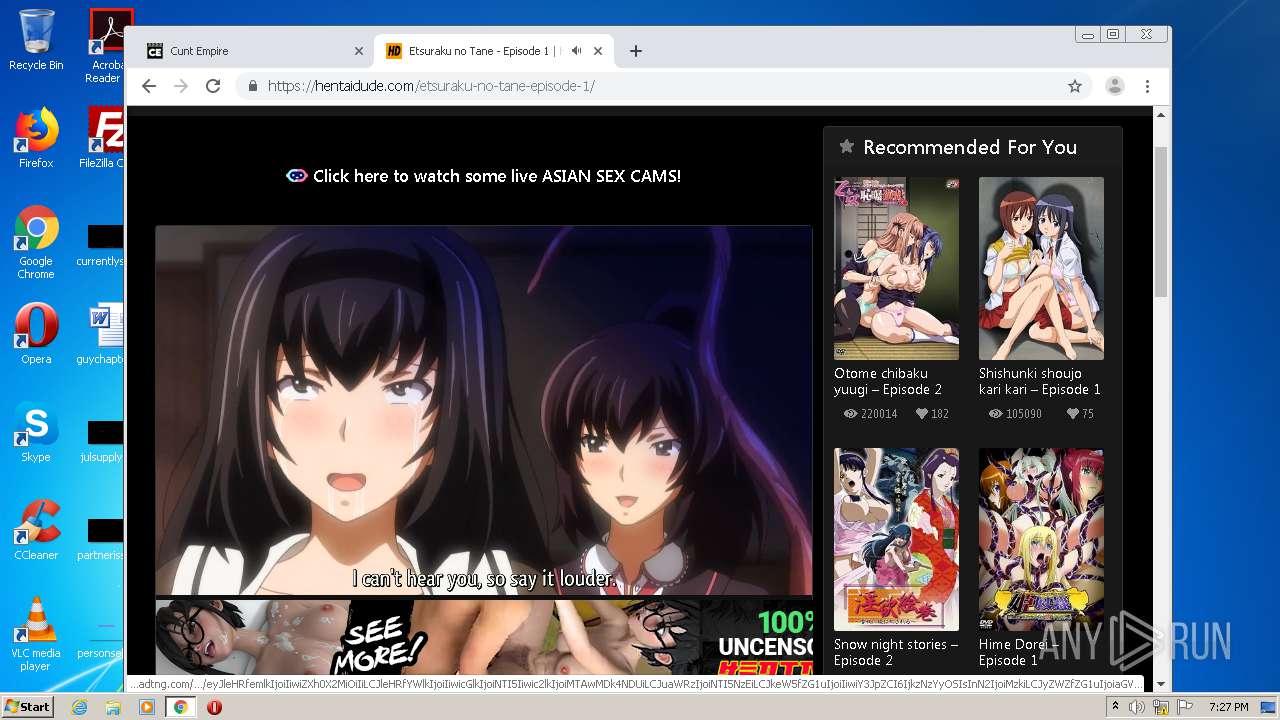Click the SEE MORE banner ad
This screenshot has height=720, width=1280.
[x=484, y=637]
